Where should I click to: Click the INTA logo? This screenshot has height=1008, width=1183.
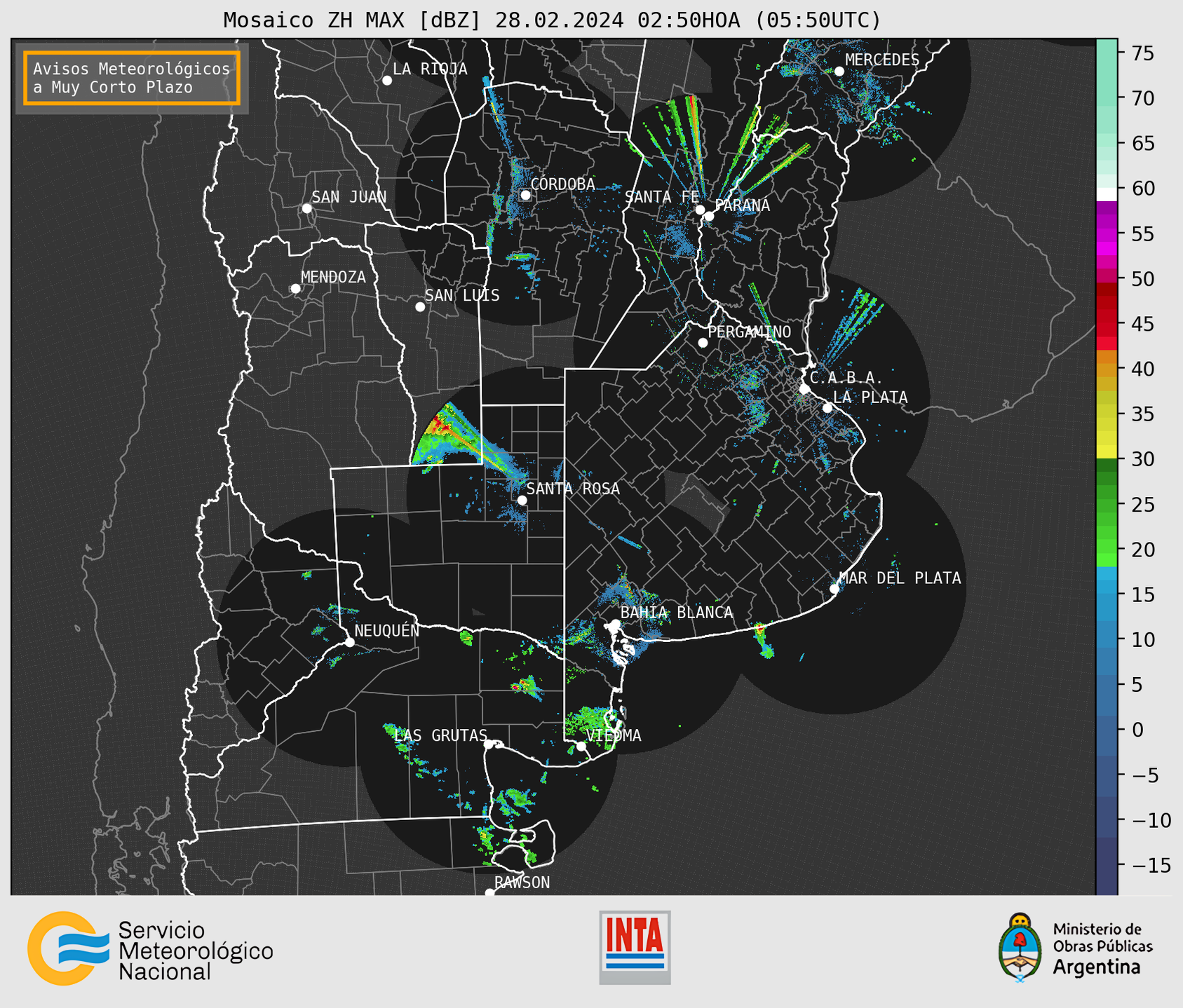pyautogui.click(x=635, y=947)
